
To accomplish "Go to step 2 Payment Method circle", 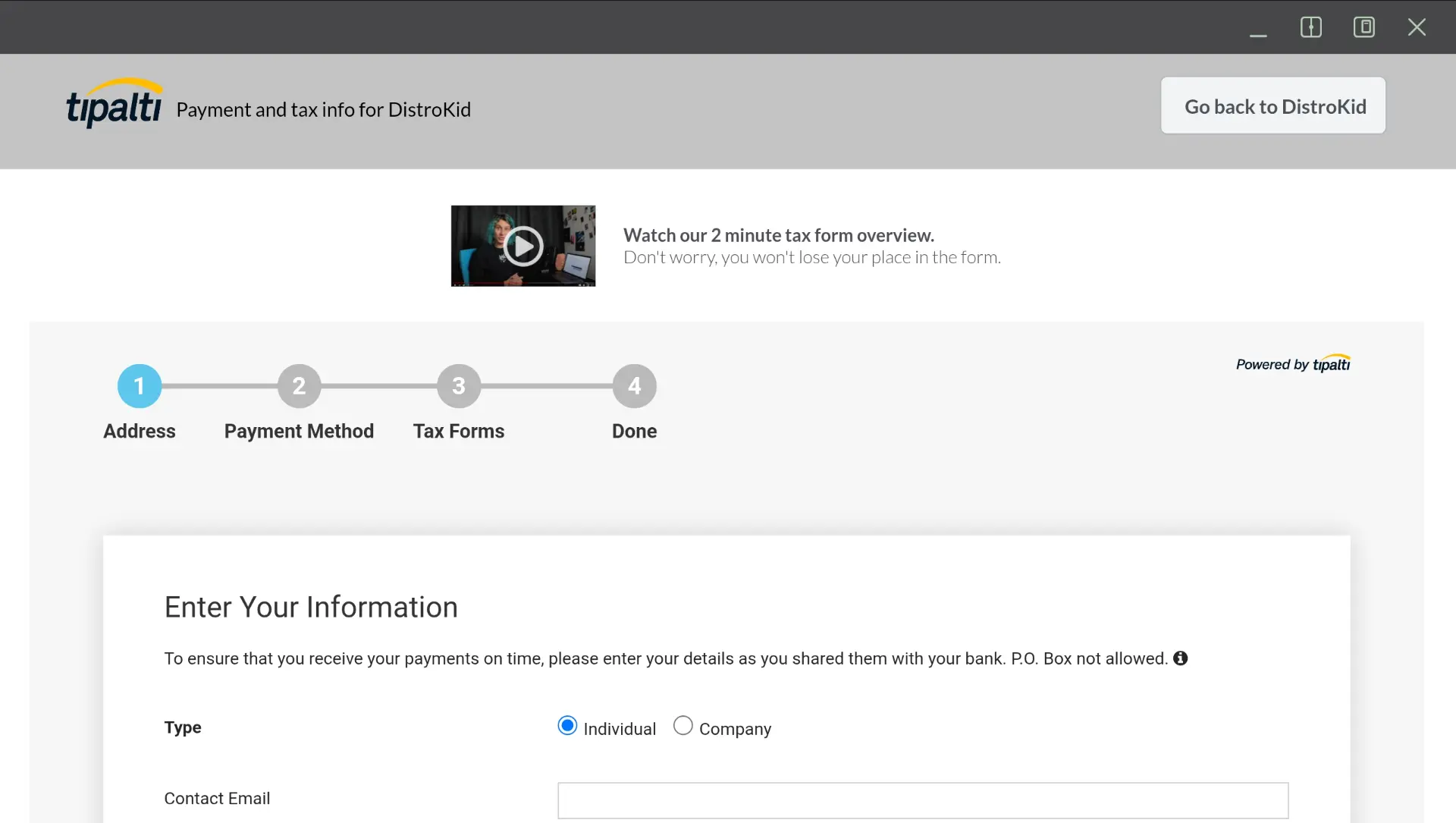I will click(x=299, y=386).
